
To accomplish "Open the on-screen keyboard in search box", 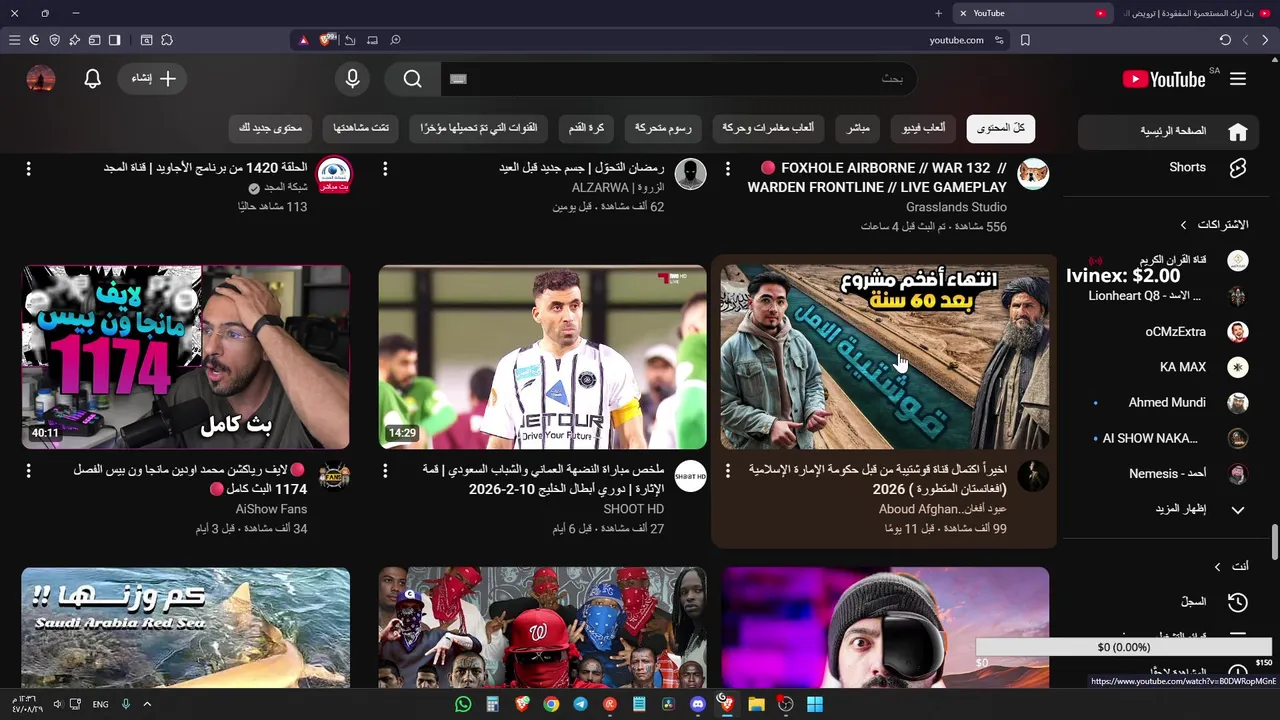I will 459,79.
